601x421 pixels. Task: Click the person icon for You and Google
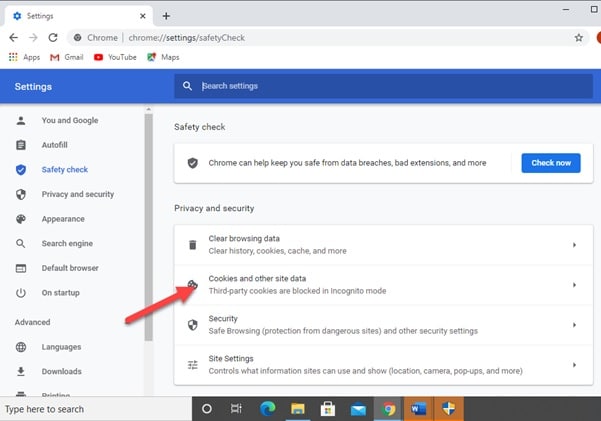click(x=21, y=120)
